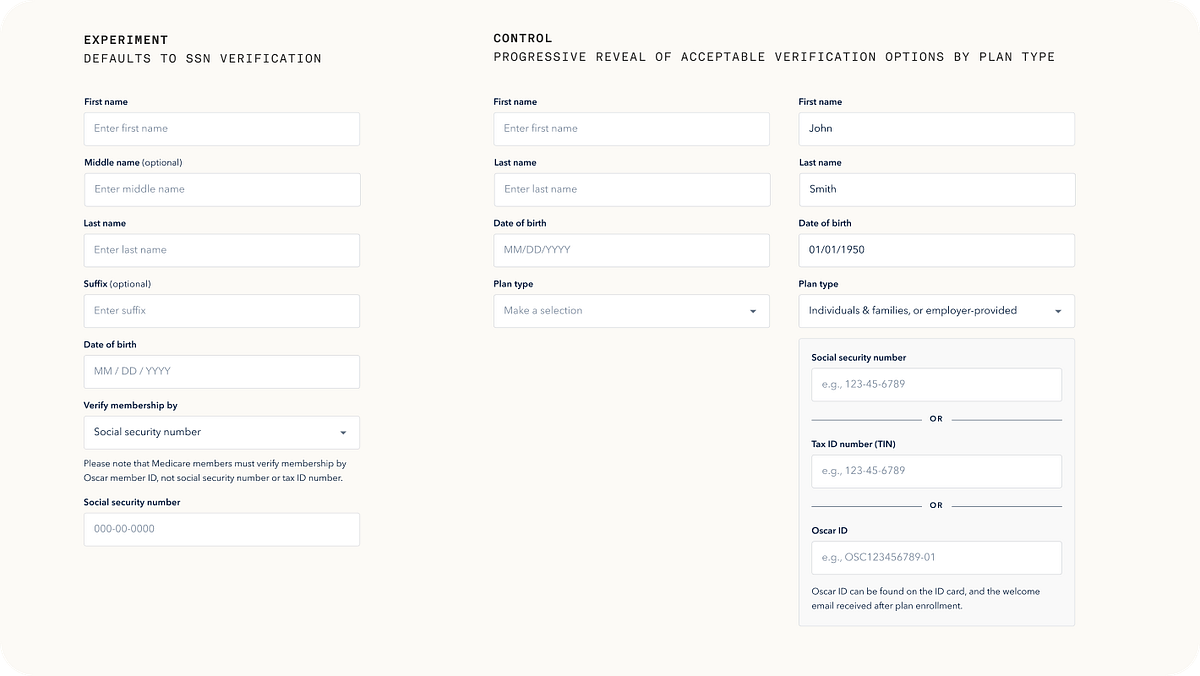1200x676 pixels.
Task: Click the EXPERIMENT section heading
Action: (124, 40)
